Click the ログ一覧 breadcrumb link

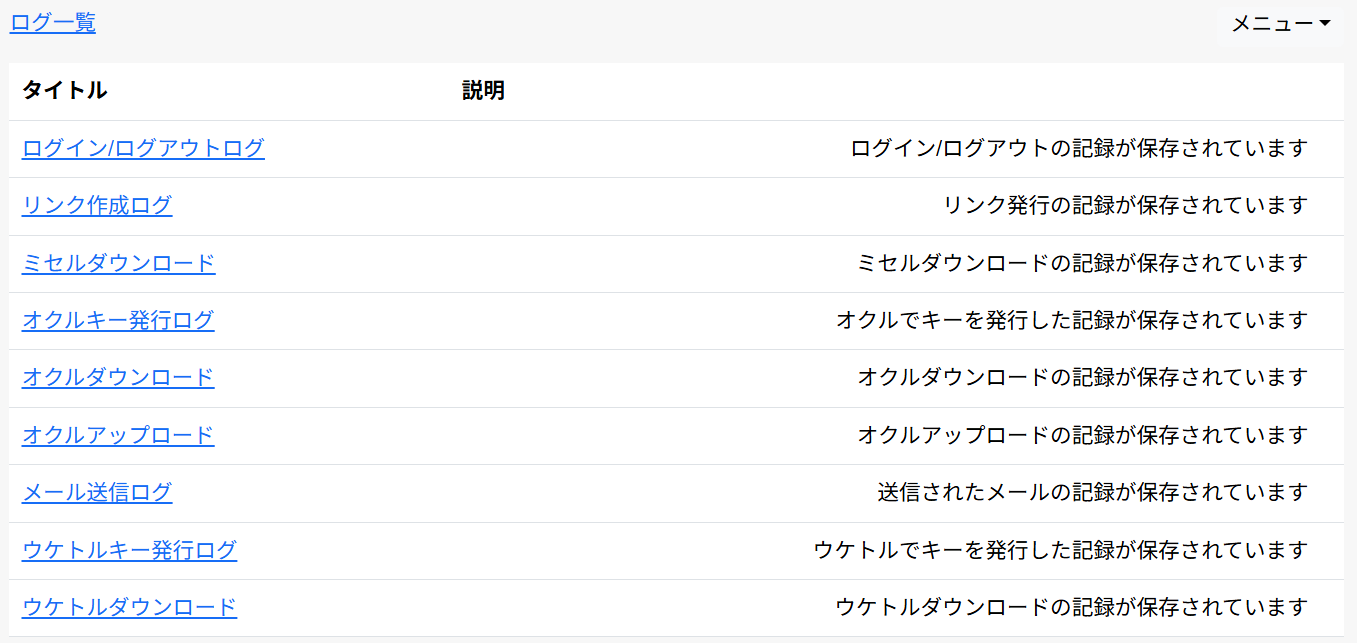pyautogui.click(x=53, y=23)
